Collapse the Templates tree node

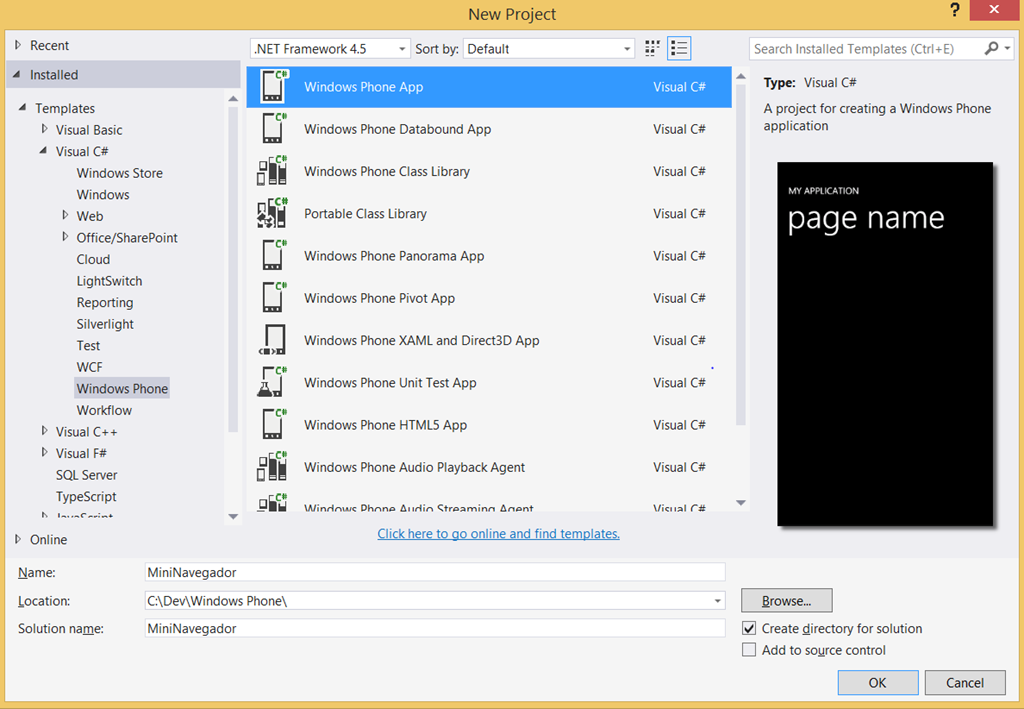click(23, 108)
